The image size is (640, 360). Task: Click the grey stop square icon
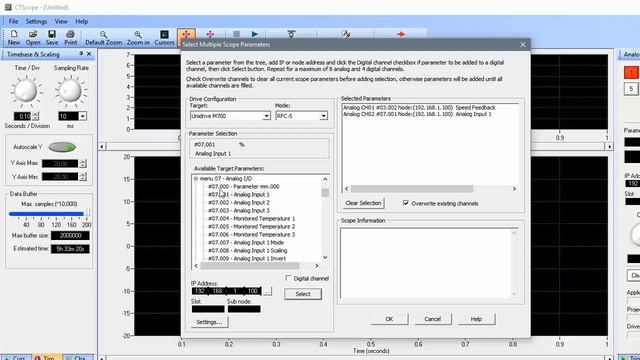[x=236, y=34]
